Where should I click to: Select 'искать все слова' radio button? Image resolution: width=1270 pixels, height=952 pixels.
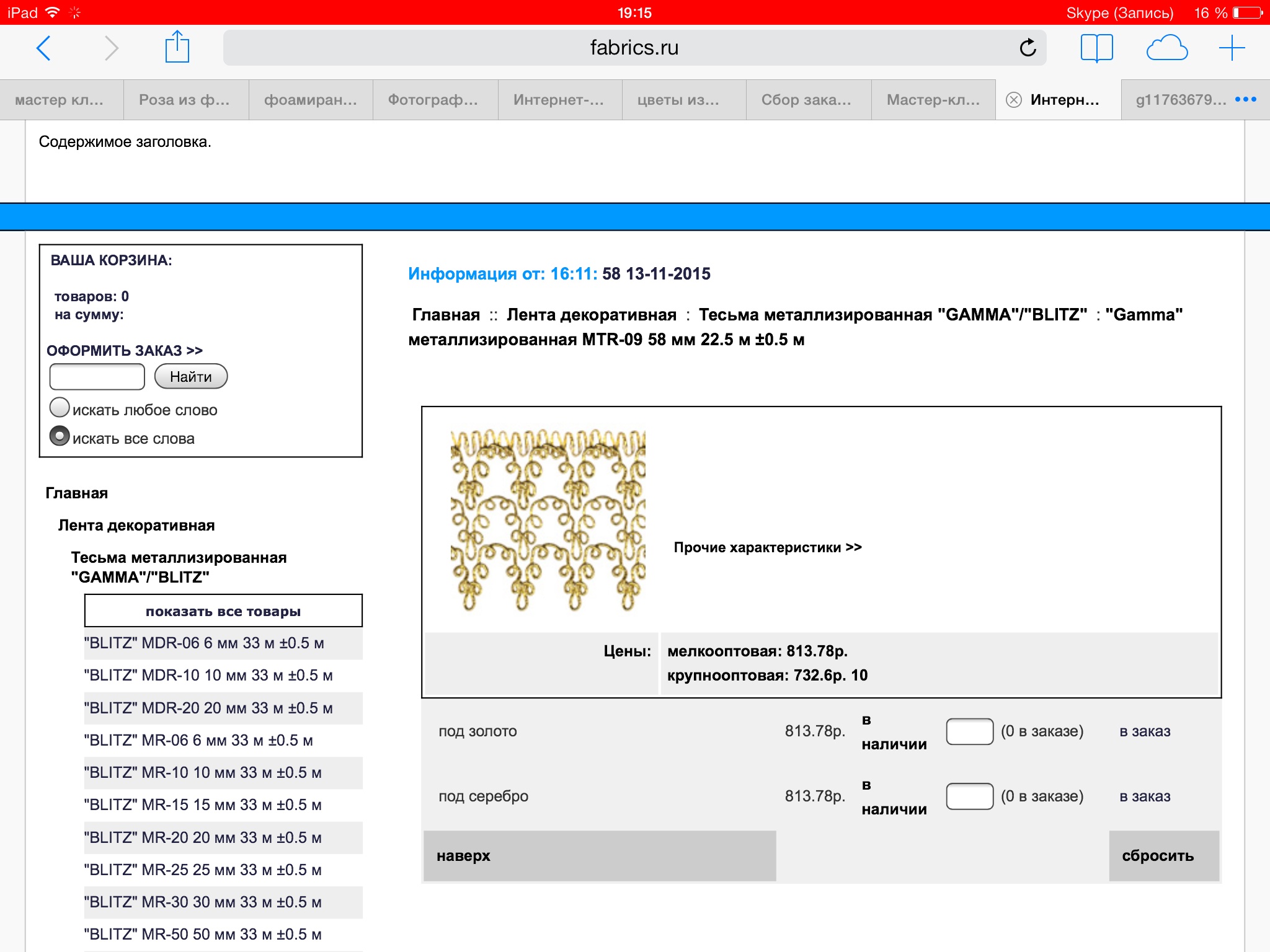pos(60,436)
